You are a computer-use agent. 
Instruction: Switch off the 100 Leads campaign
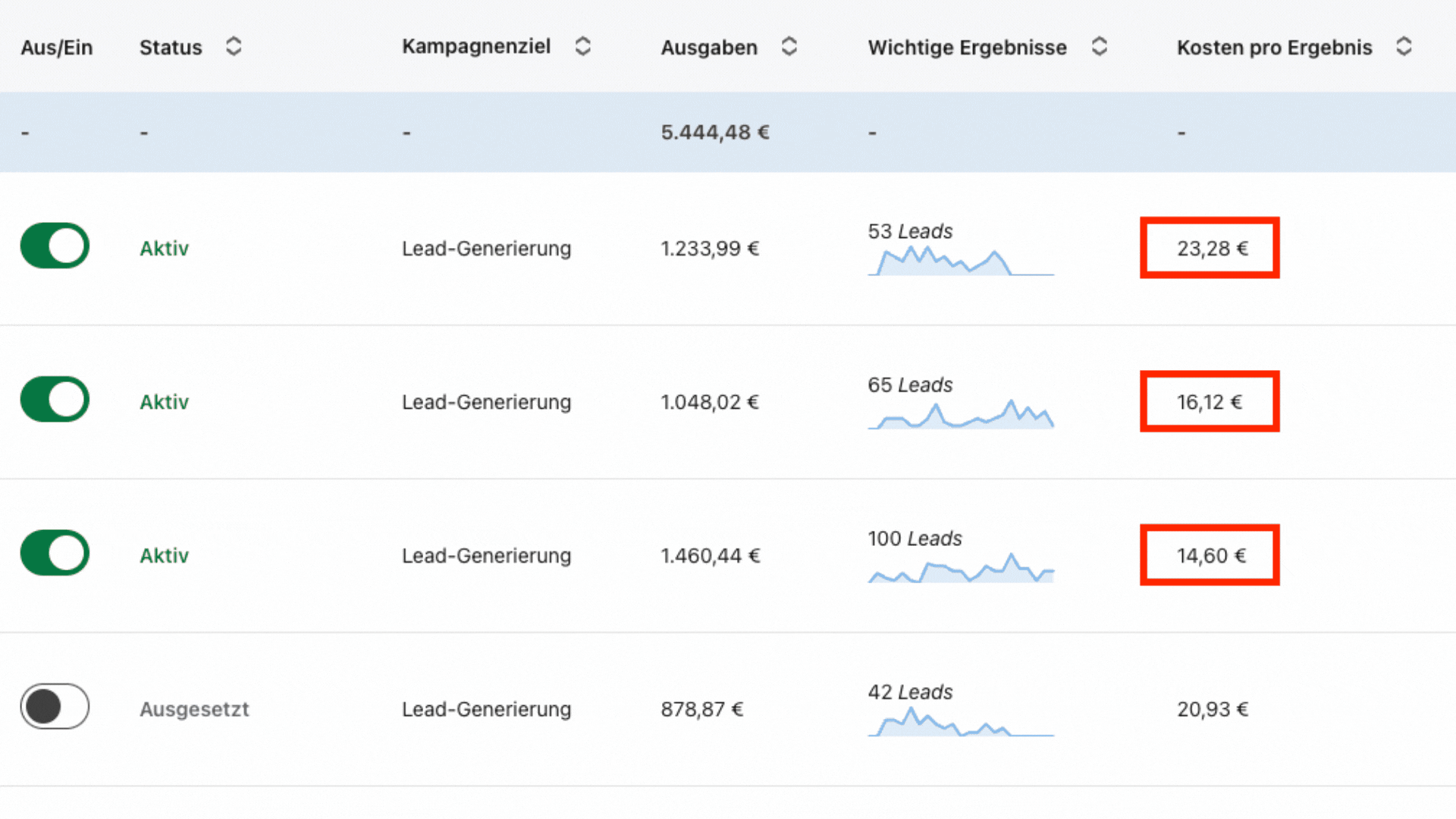coord(55,554)
